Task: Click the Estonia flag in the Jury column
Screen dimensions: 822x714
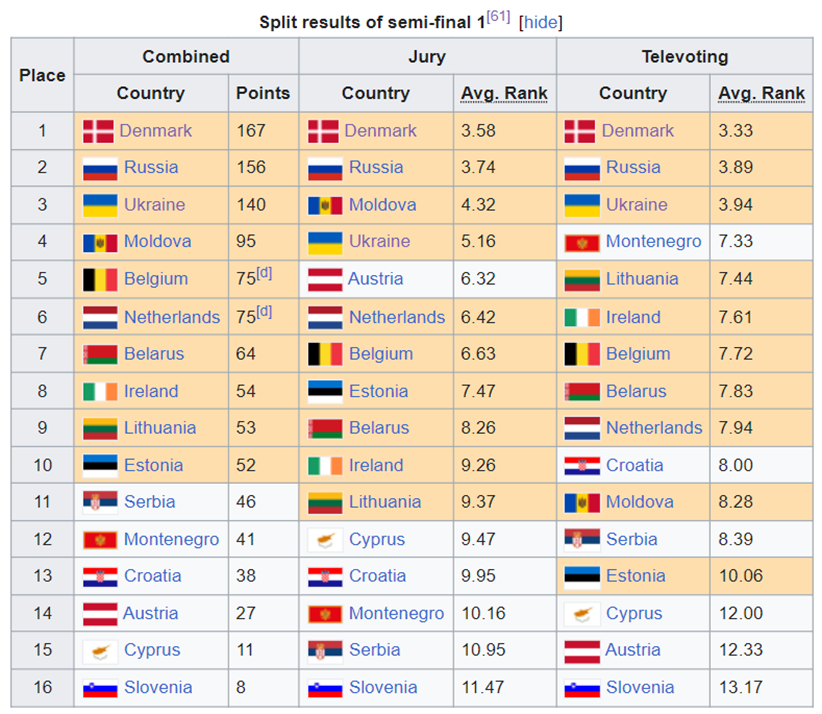Action: pyautogui.click(x=325, y=392)
